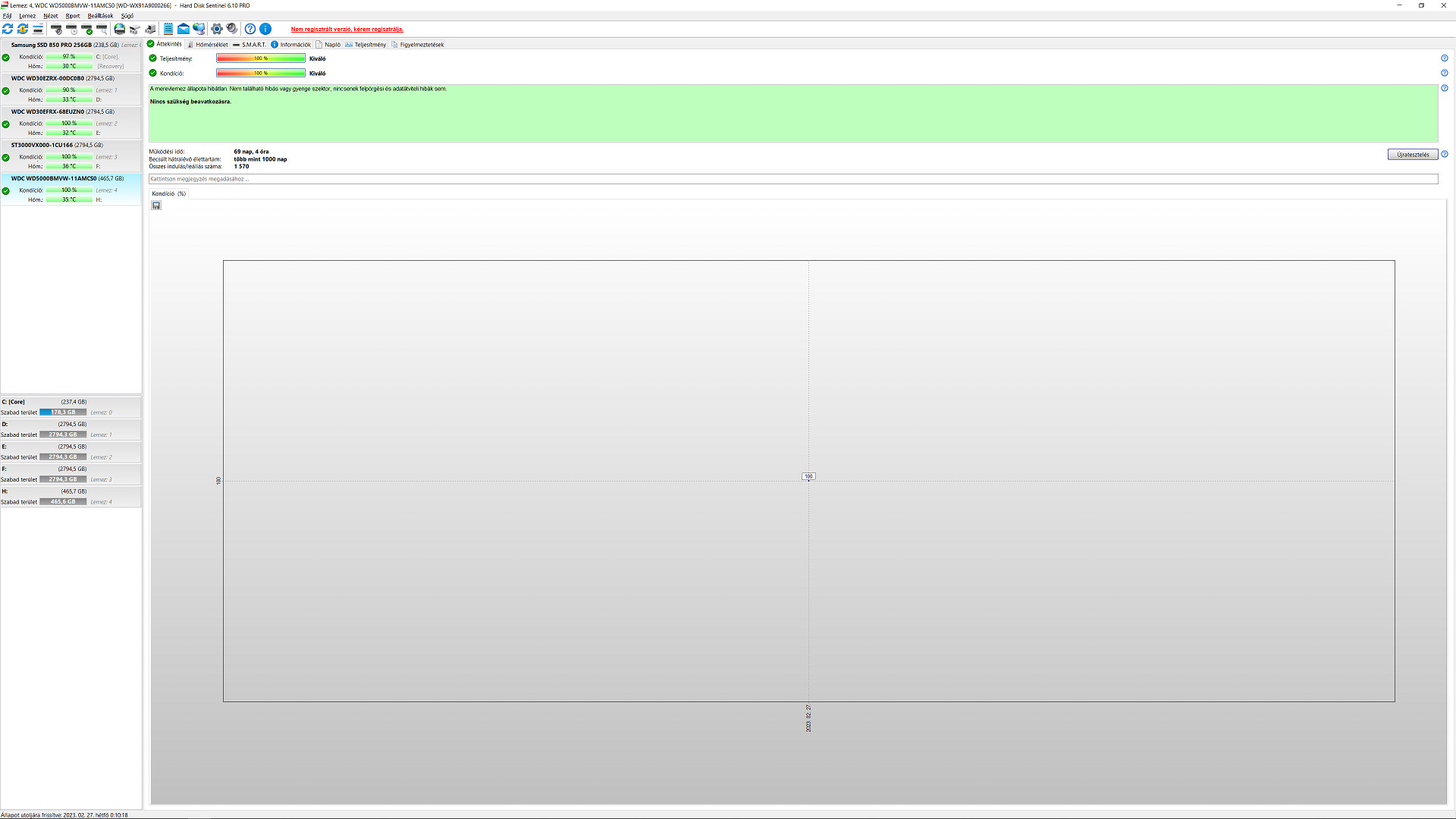This screenshot has height=819, width=1456.
Task: Click the globe with monitor toolbar icon
Action: click(199, 29)
